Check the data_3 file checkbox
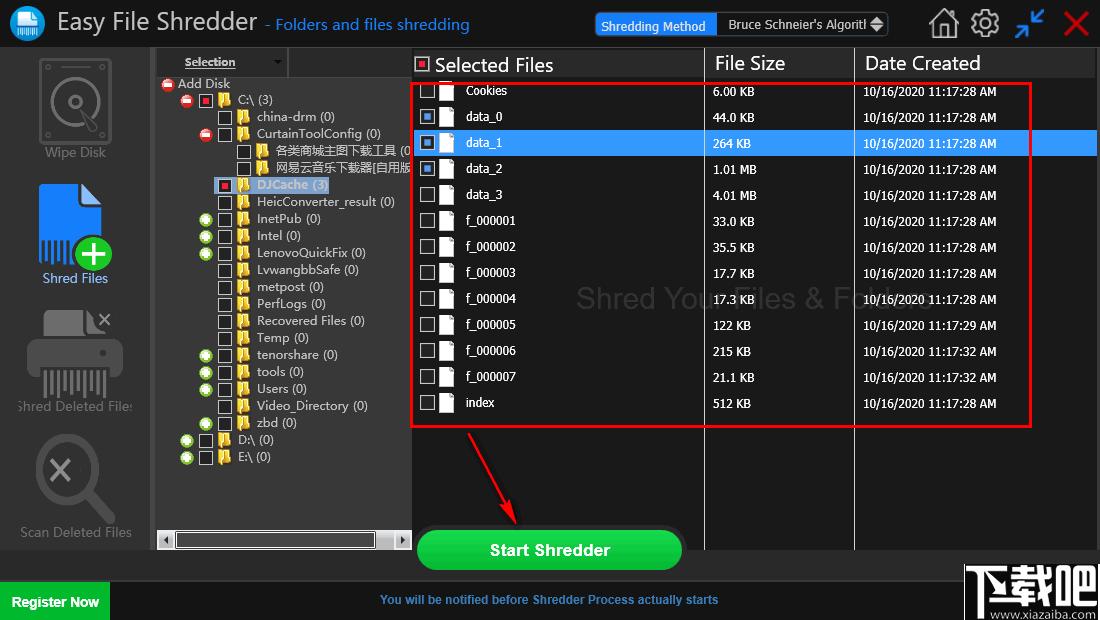Image resolution: width=1100 pixels, height=620 pixels. (427, 194)
